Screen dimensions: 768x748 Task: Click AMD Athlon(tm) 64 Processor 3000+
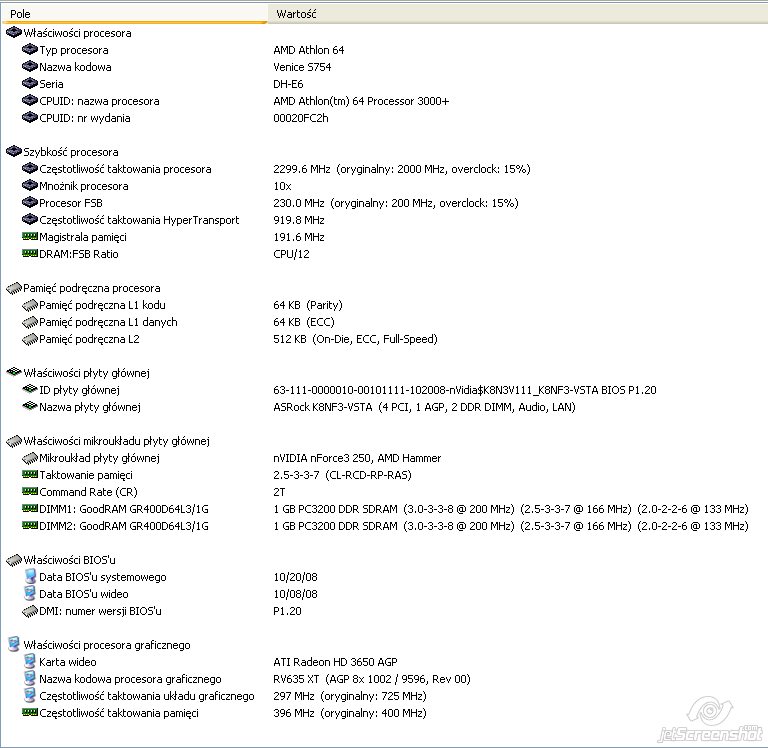point(361,101)
